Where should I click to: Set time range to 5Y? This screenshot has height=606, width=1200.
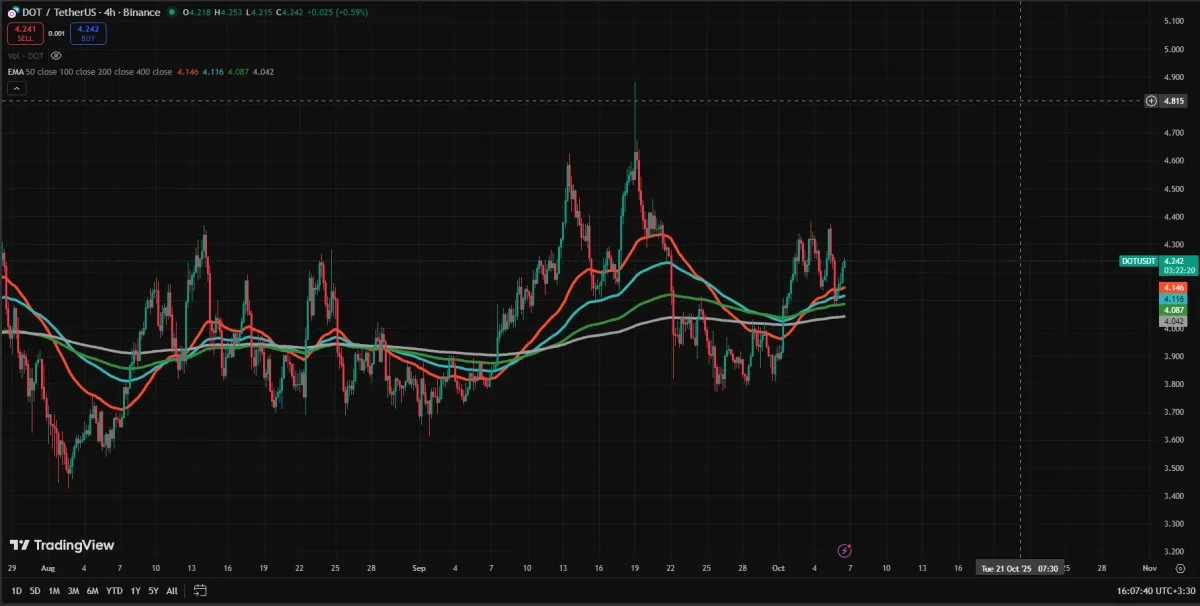point(153,590)
